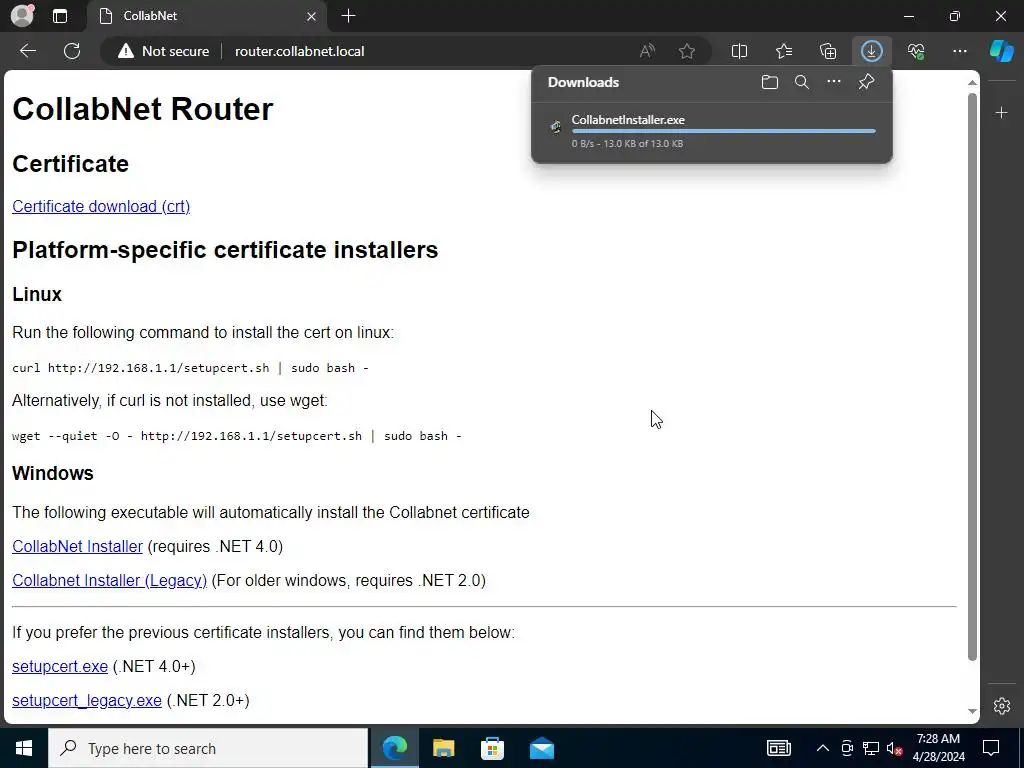
Task: Click the browser Back arrow
Action: pos(27,51)
